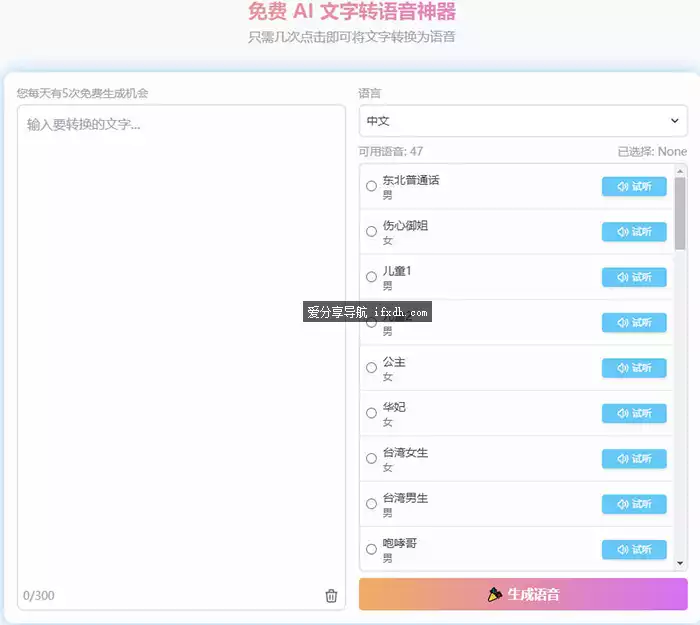Open the 中文 language dropdown
Viewport: 700px width, 625px height.
pyautogui.click(x=523, y=121)
